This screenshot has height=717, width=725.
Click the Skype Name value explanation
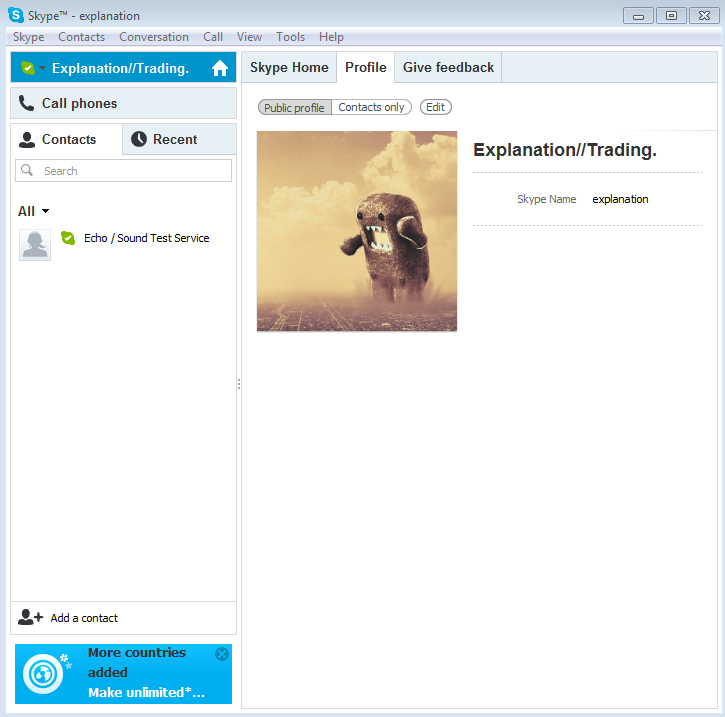621,199
